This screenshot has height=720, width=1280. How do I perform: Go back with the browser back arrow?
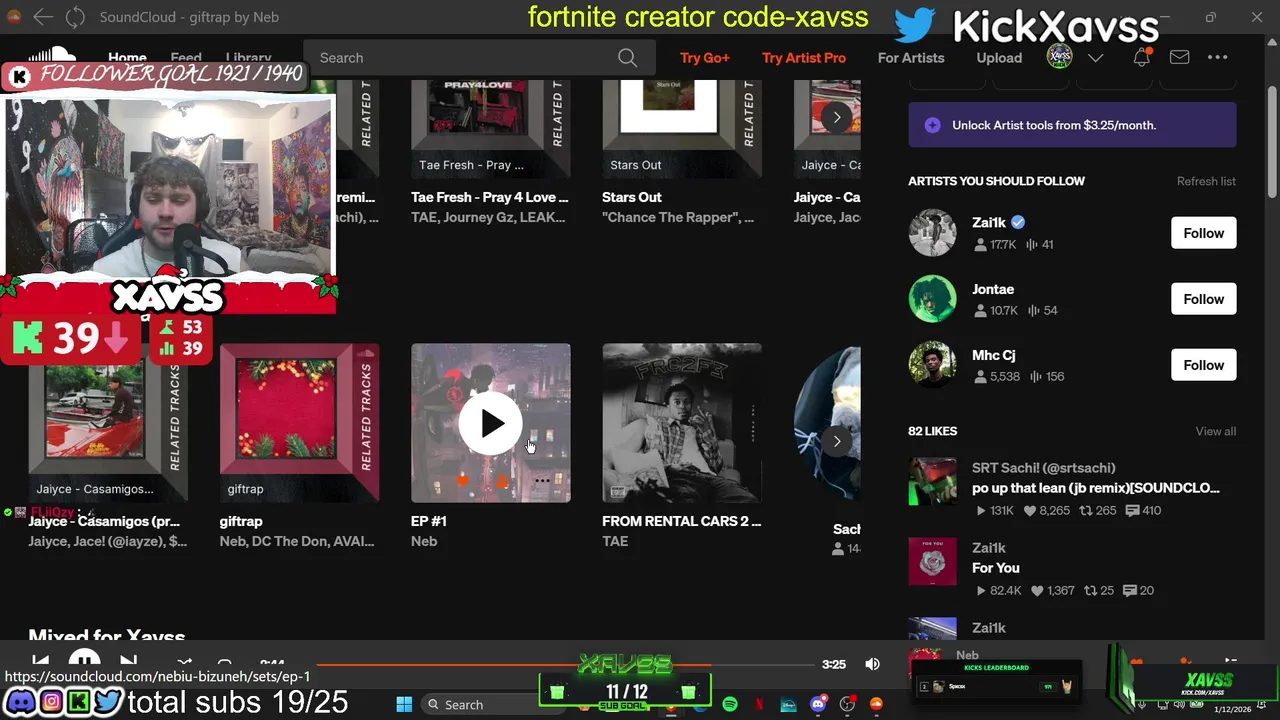[42, 17]
